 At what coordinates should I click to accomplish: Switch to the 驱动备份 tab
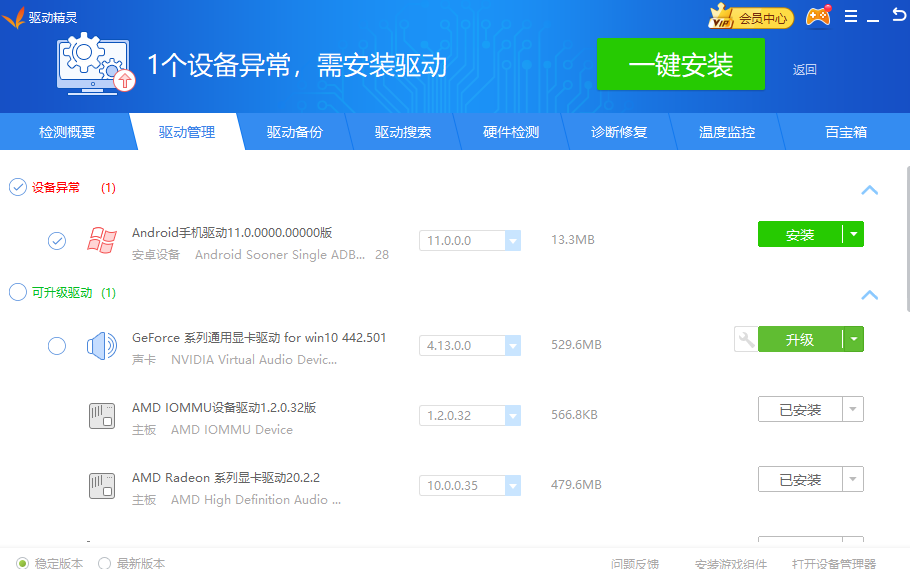pyautogui.click(x=295, y=132)
